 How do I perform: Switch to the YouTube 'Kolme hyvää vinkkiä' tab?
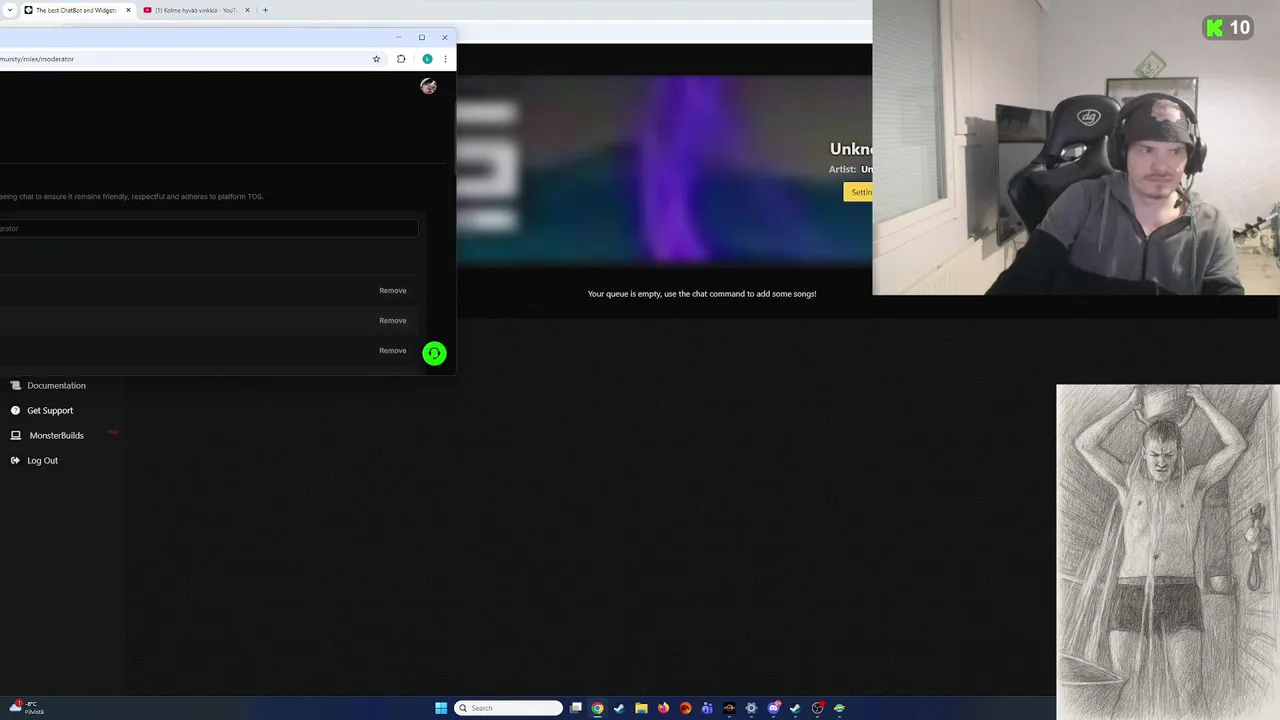[x=195, y=10]
